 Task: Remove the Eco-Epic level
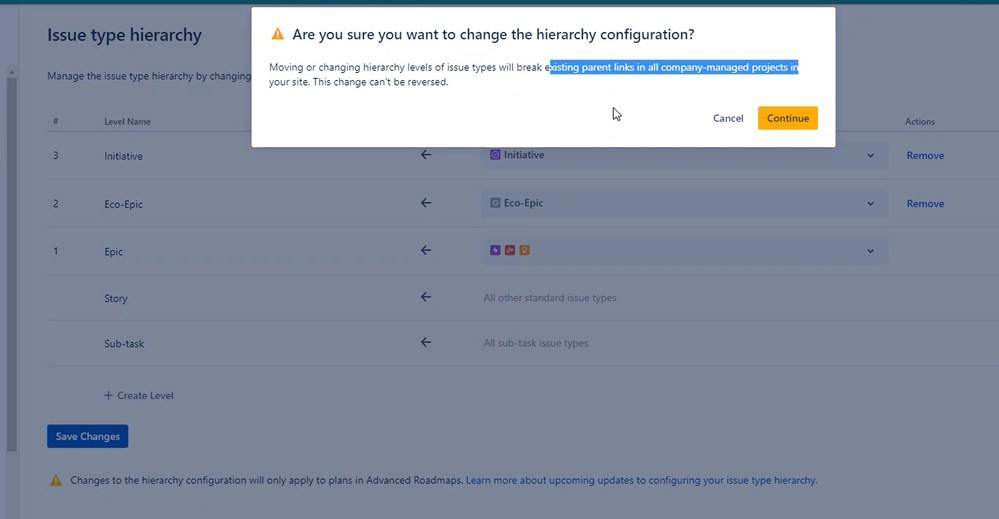pyautogui.click(x=925, y=204)
